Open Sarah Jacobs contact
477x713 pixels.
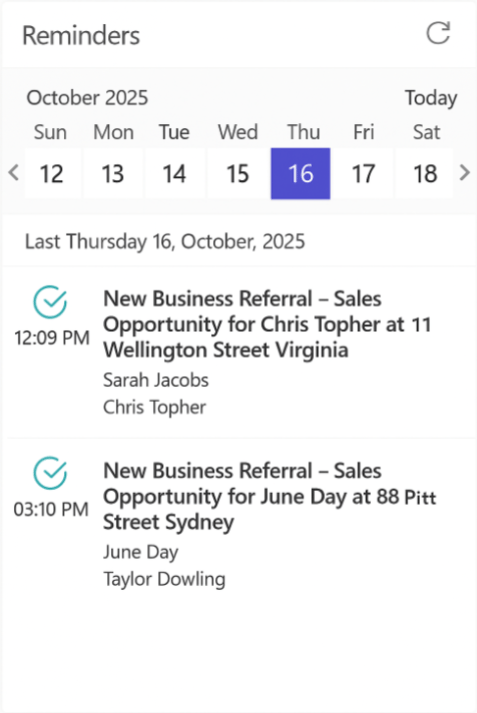[x=156, y=380]
